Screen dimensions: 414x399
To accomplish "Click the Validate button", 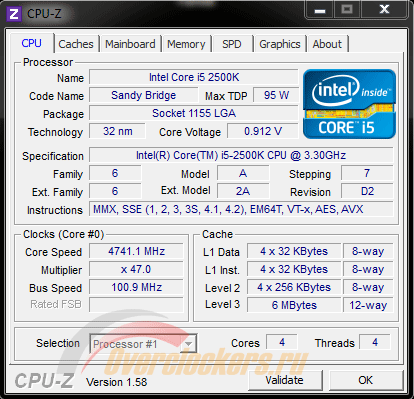I will (285, 380).
